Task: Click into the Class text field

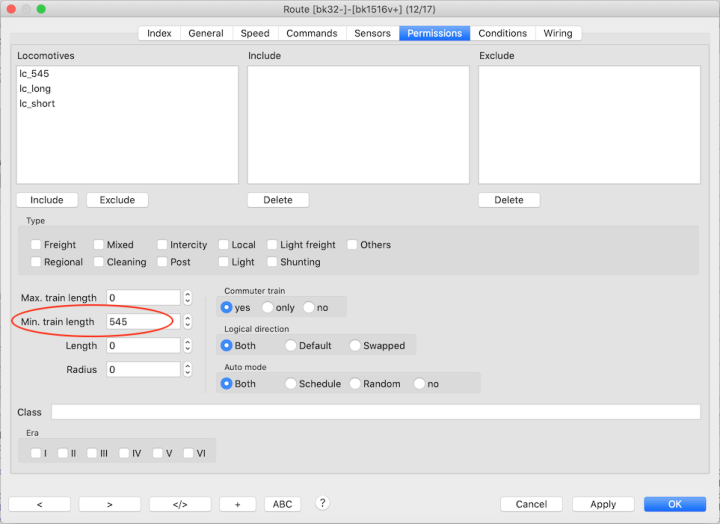Action: click(x=375, y=412)
